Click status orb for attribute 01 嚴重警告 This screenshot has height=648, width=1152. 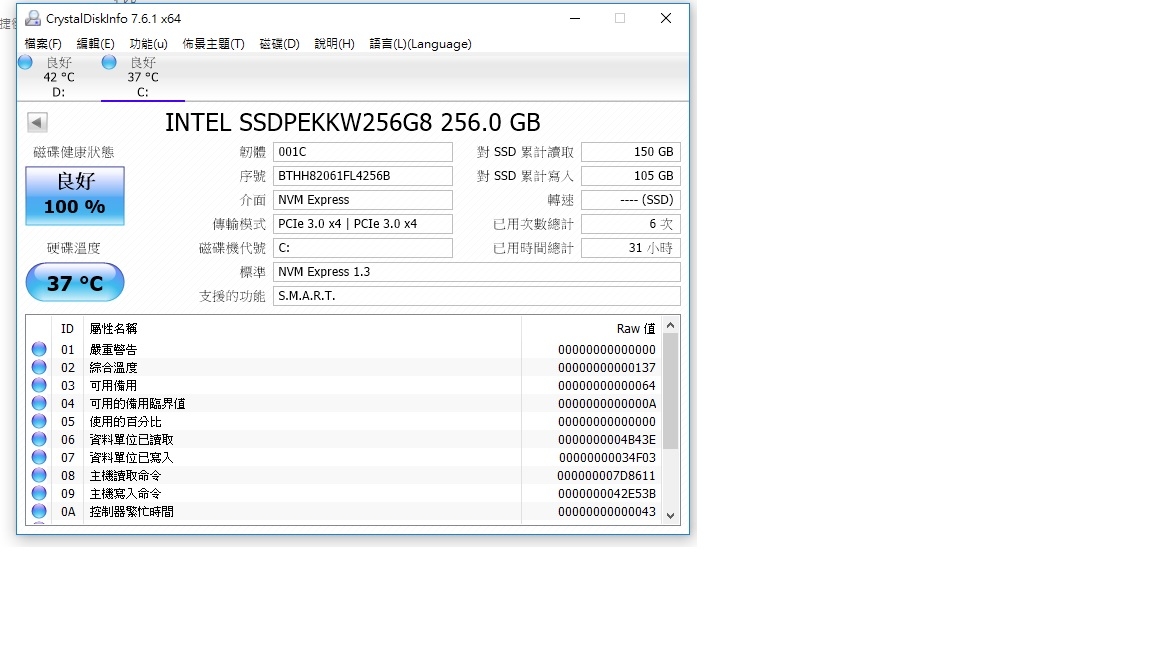click(x=39, y=350)
